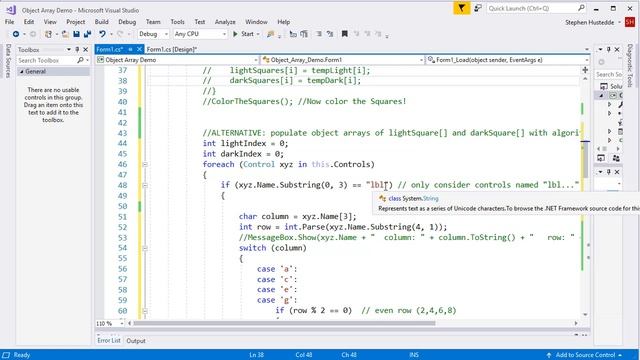Screen dimensions: 640x360
Task: Collapse the switch block at line 54
Action: 144,248
